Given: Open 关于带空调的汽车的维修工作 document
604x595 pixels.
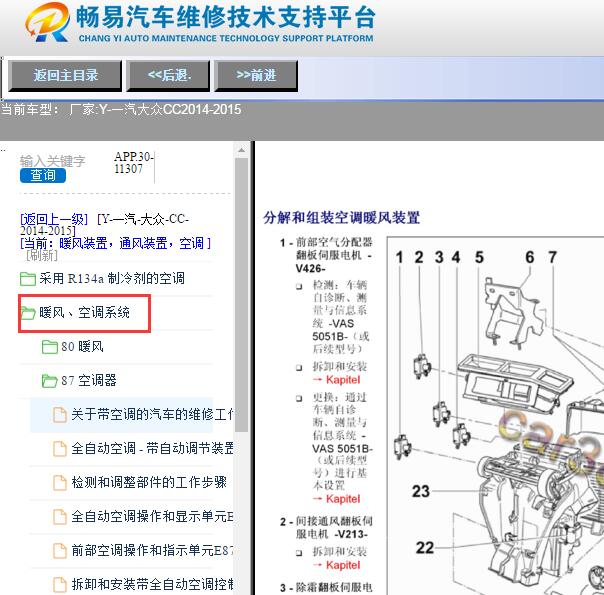Looking at the screenshot, I should (x=152, y=414).
